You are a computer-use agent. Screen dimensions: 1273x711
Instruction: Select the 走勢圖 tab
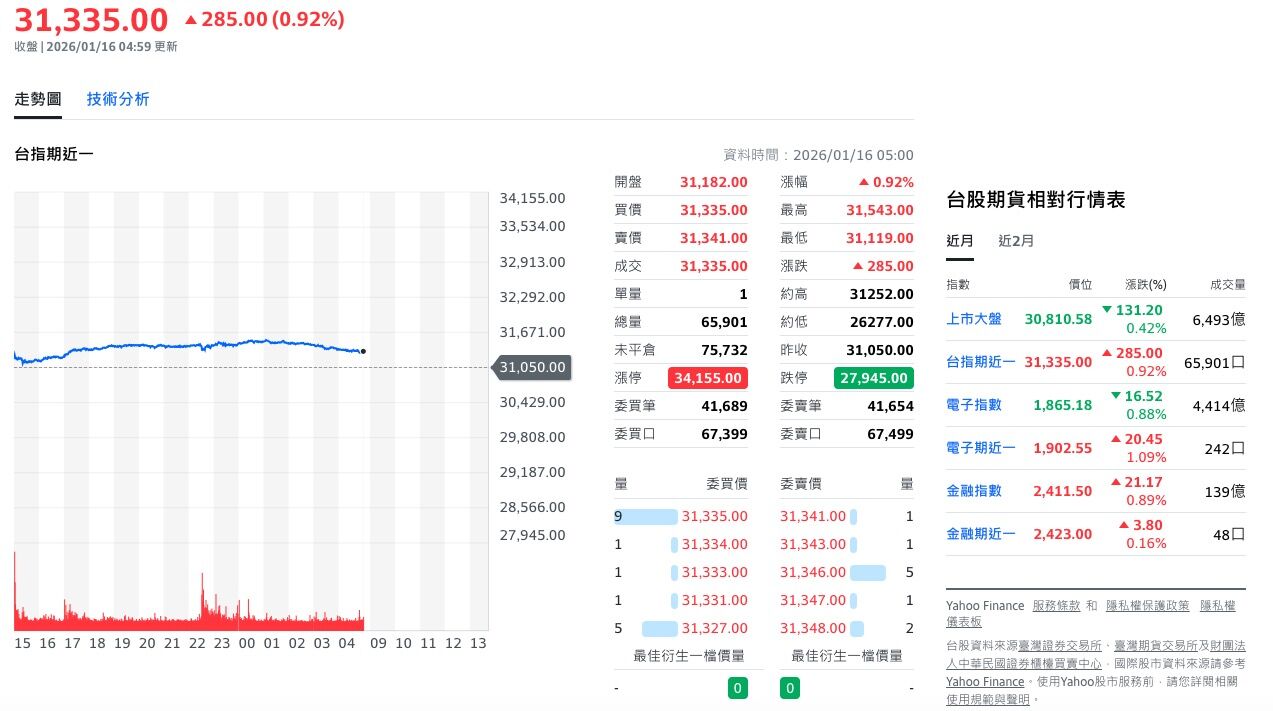38,99
